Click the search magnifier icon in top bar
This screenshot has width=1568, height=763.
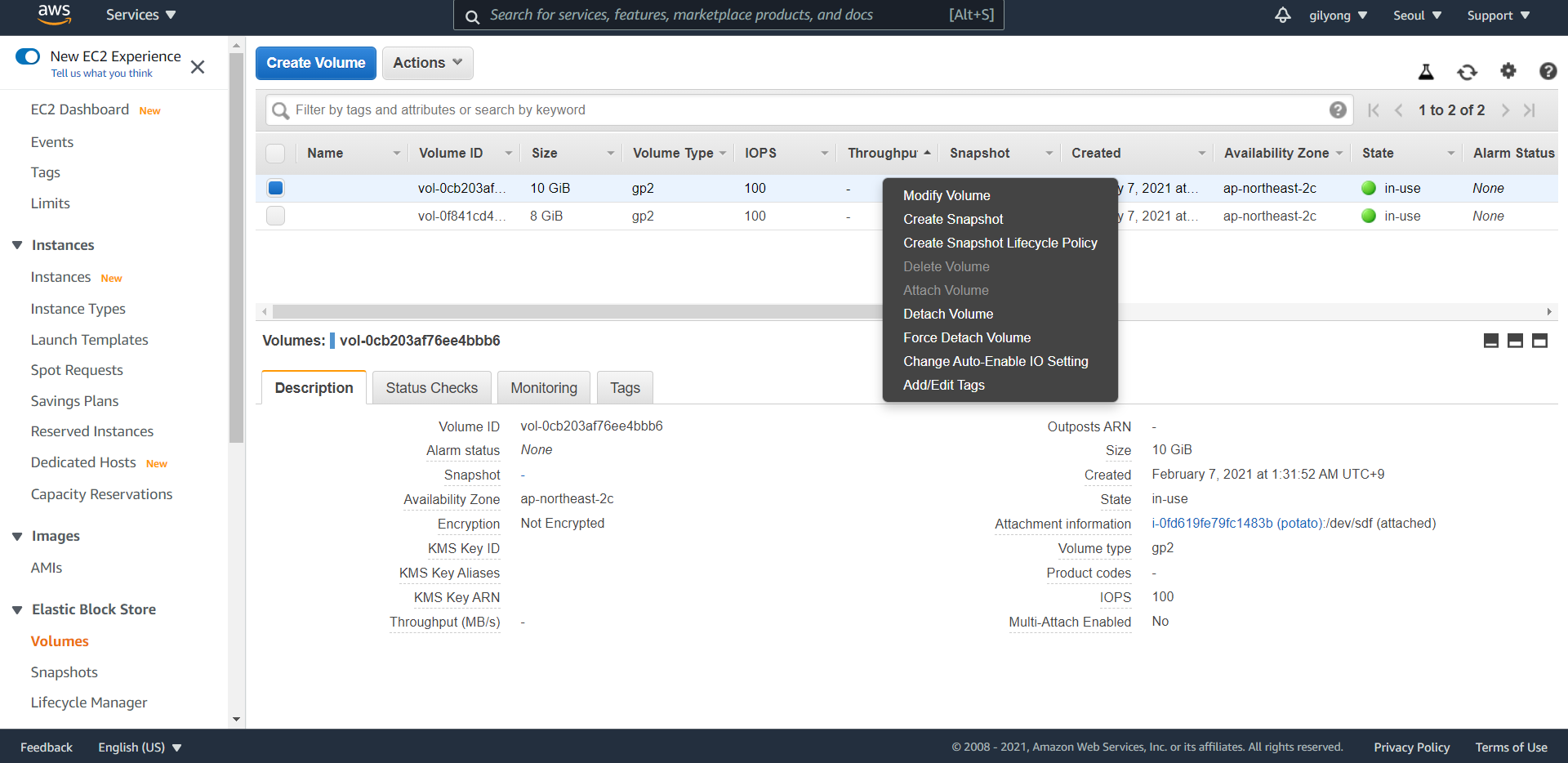(x=472, y=16)
